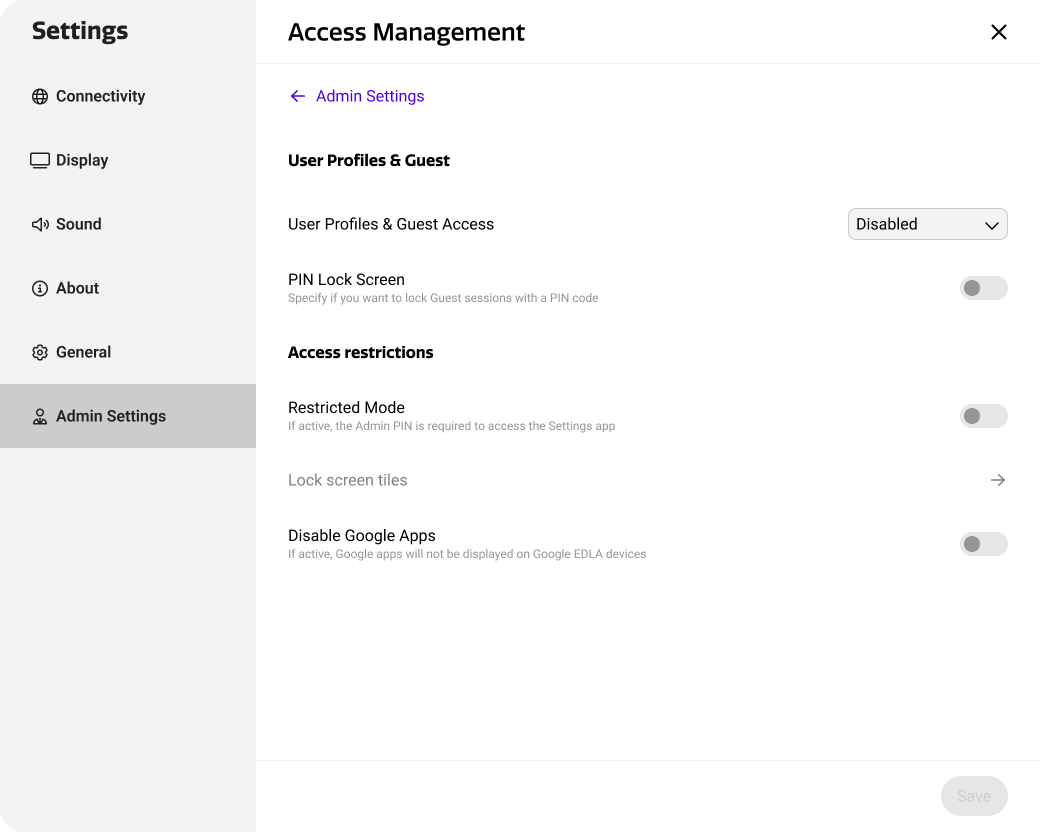Click the gear icon beside General
Image resolution: width=1040 pixels, height=832 pixels.
[x=40, y=353]
